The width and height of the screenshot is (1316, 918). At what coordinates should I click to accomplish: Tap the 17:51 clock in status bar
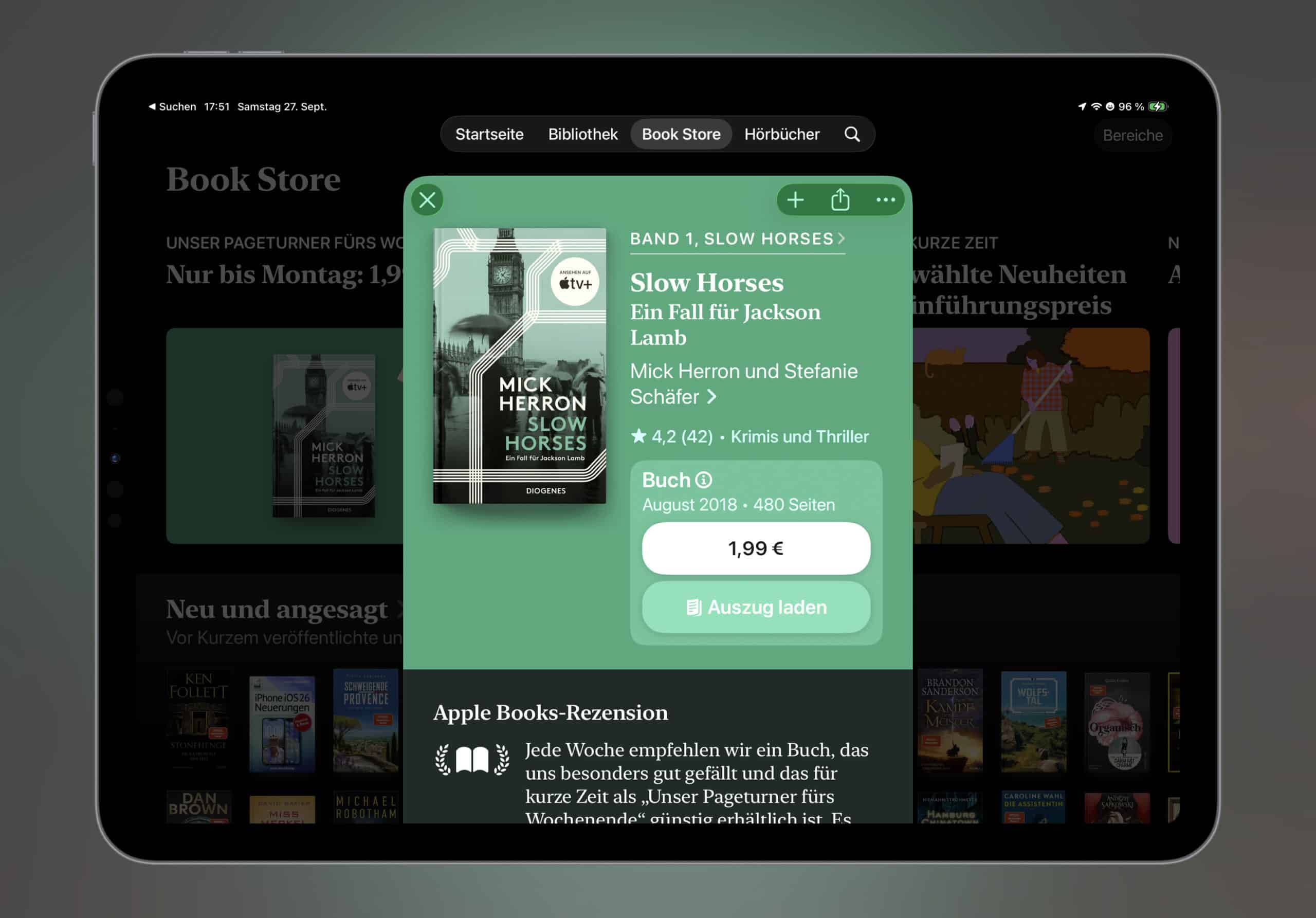point(216,106)
